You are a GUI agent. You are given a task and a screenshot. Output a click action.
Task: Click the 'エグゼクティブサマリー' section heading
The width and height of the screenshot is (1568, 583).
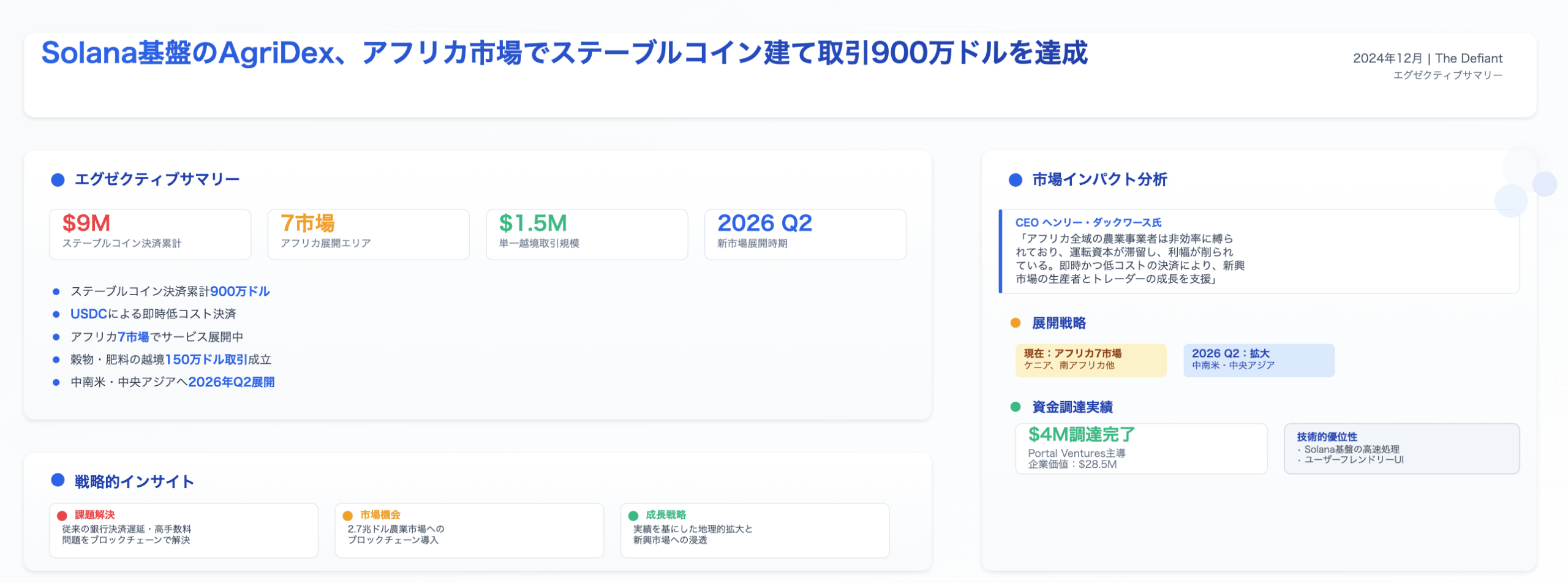click(x=157, y=179)
